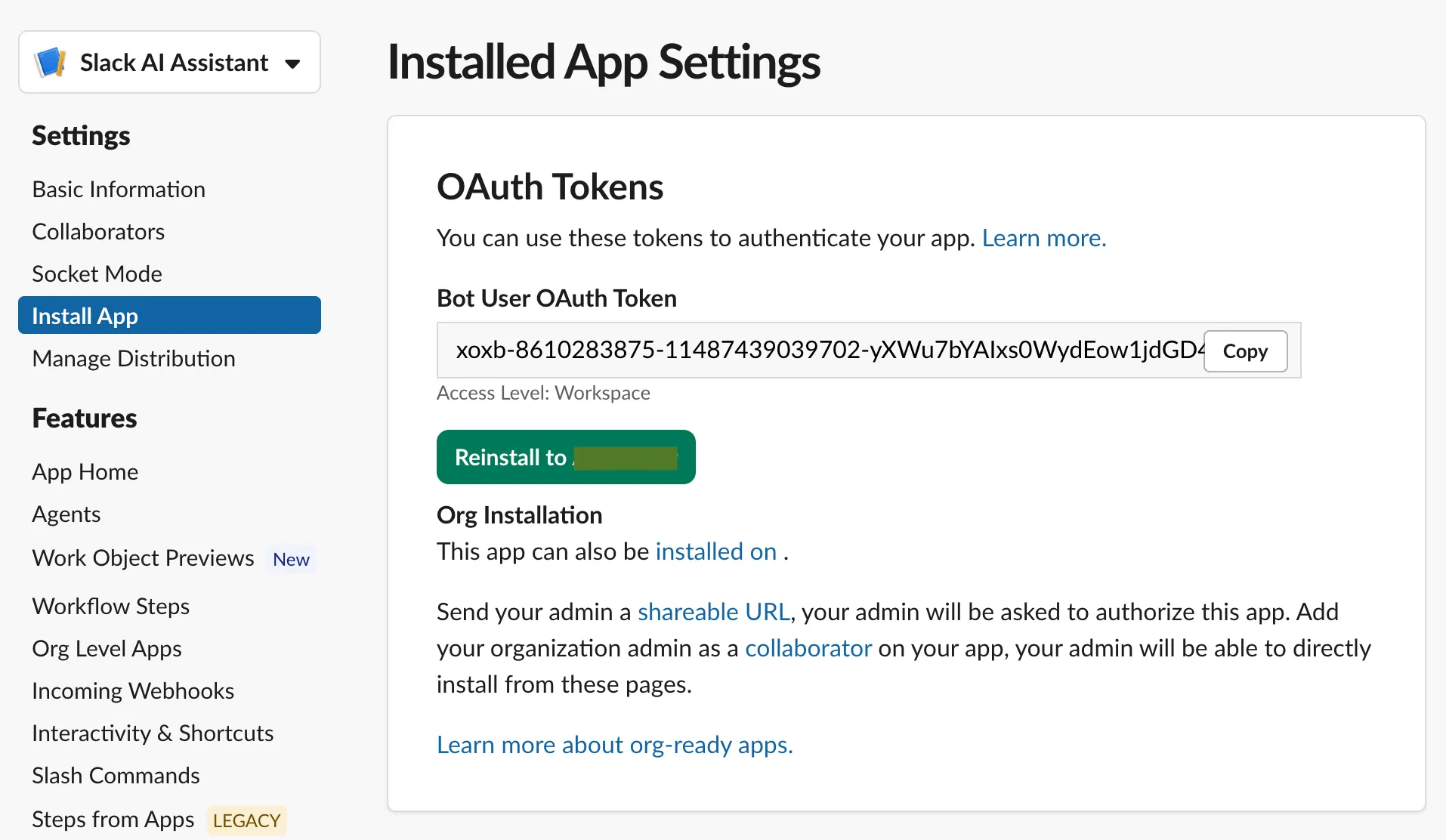This screenshot has height=840, width=1446.
Task: Open Work Object Previews
Action: pyautogui.click(x=144, y=557)
